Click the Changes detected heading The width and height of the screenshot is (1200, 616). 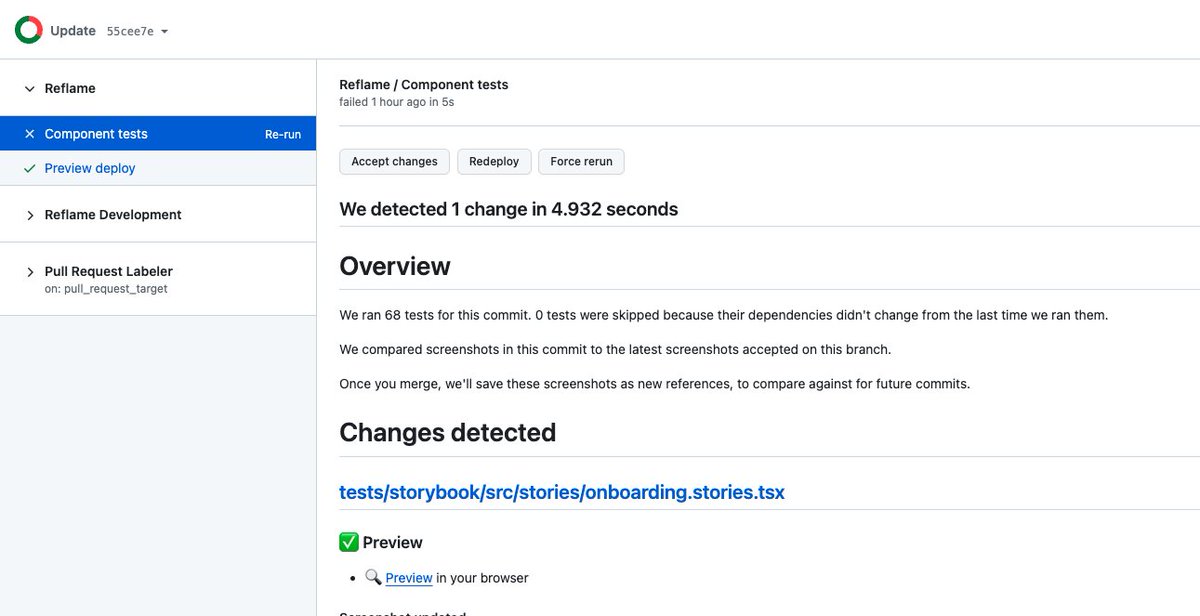pyautogui.click(x=447, y=432)
